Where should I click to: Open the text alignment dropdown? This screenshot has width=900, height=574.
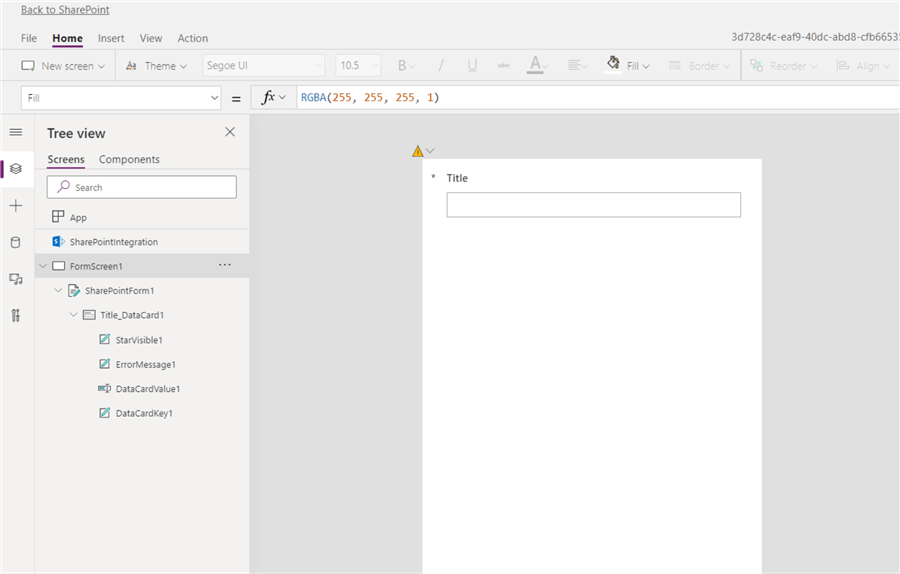pyautogui.click(x=577, y=65)
